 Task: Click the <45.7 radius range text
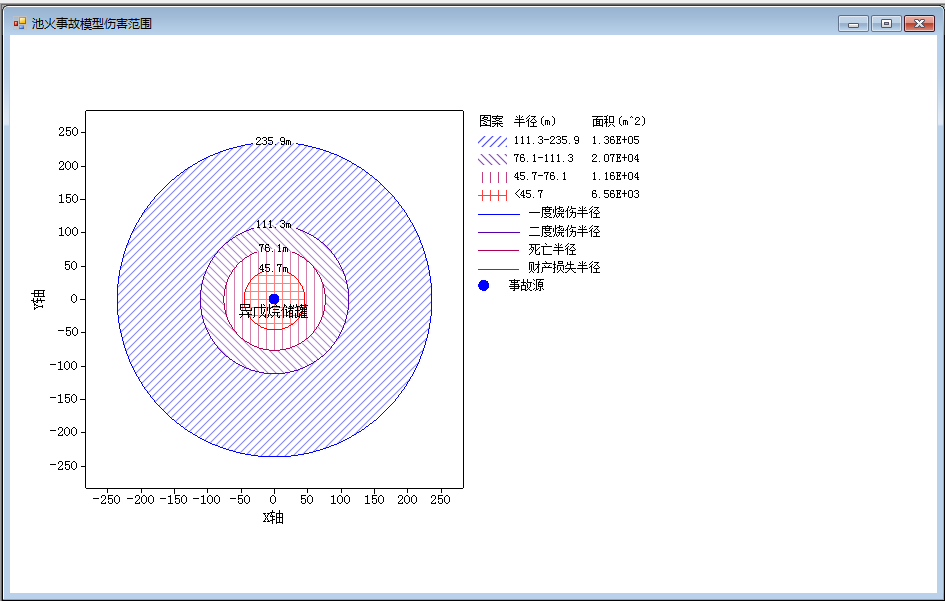[529, 194]
